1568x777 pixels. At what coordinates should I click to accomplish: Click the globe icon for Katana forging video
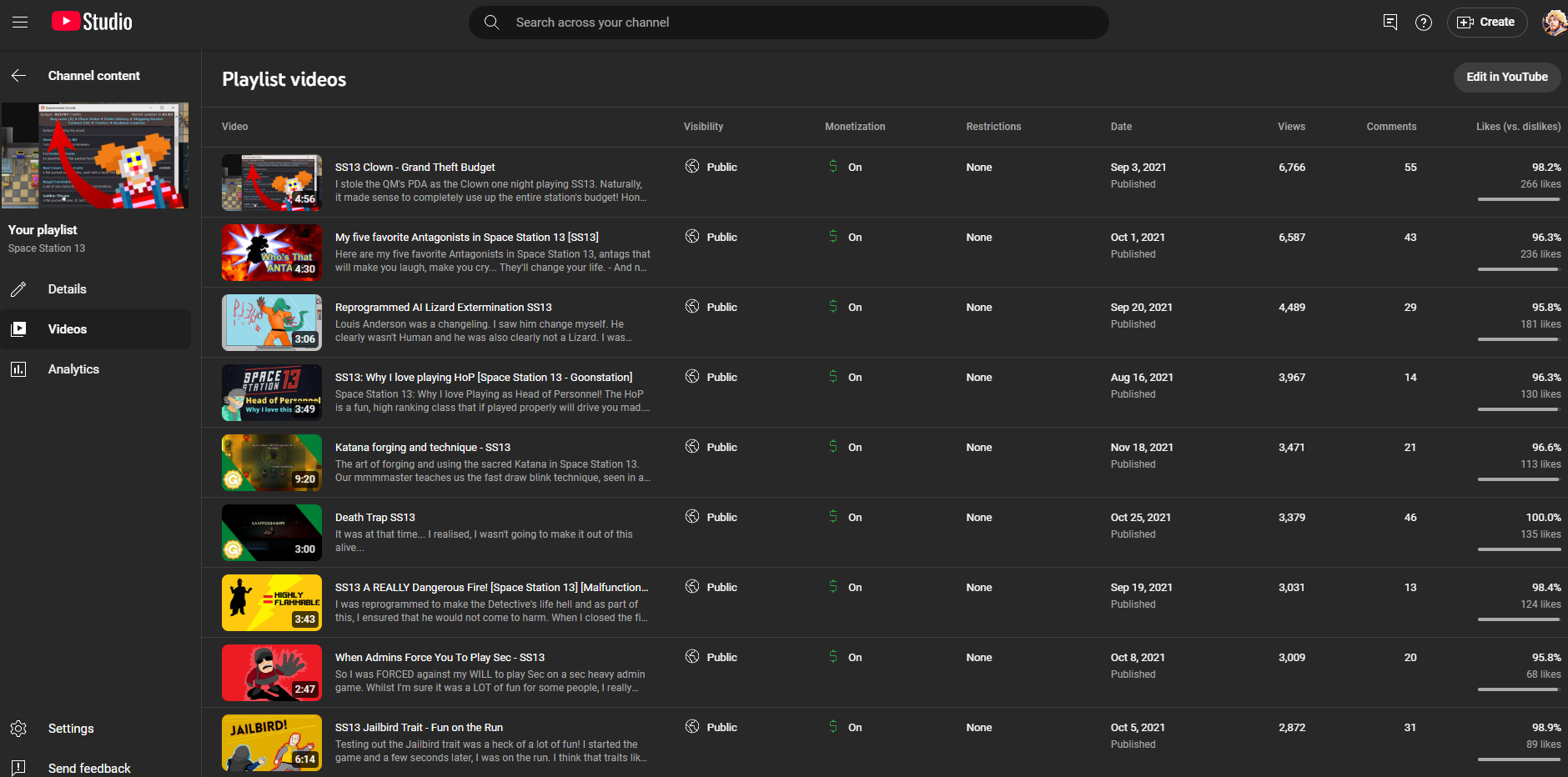click(x=692, y=446)
